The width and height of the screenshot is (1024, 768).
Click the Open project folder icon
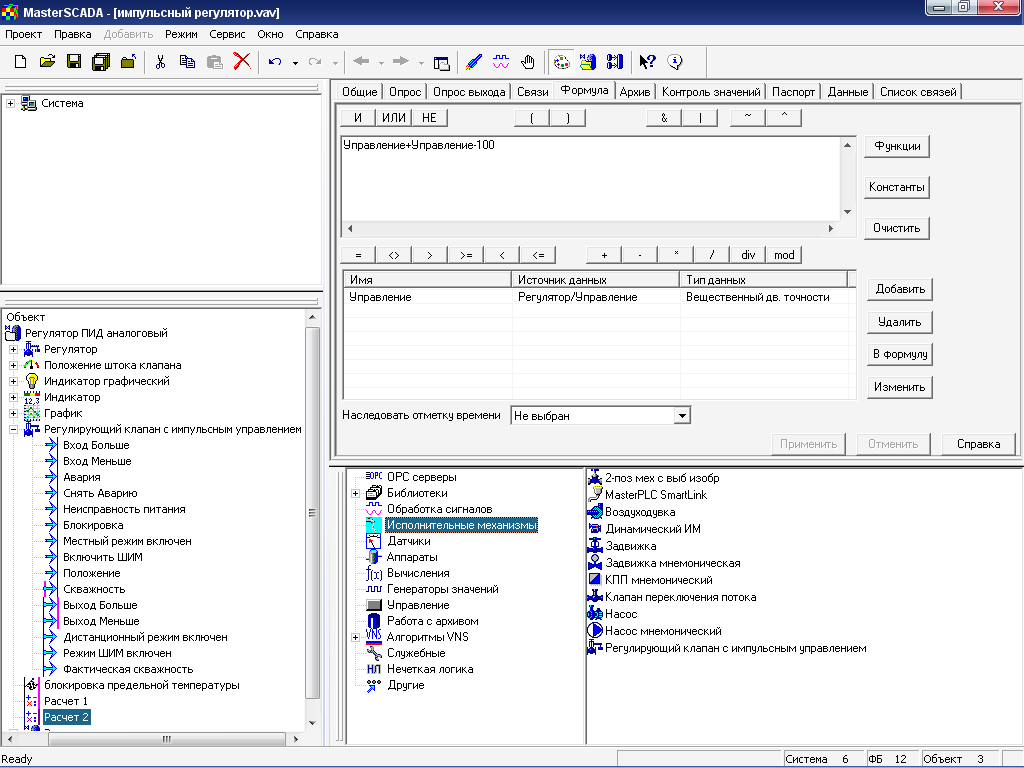click(47, 62)
